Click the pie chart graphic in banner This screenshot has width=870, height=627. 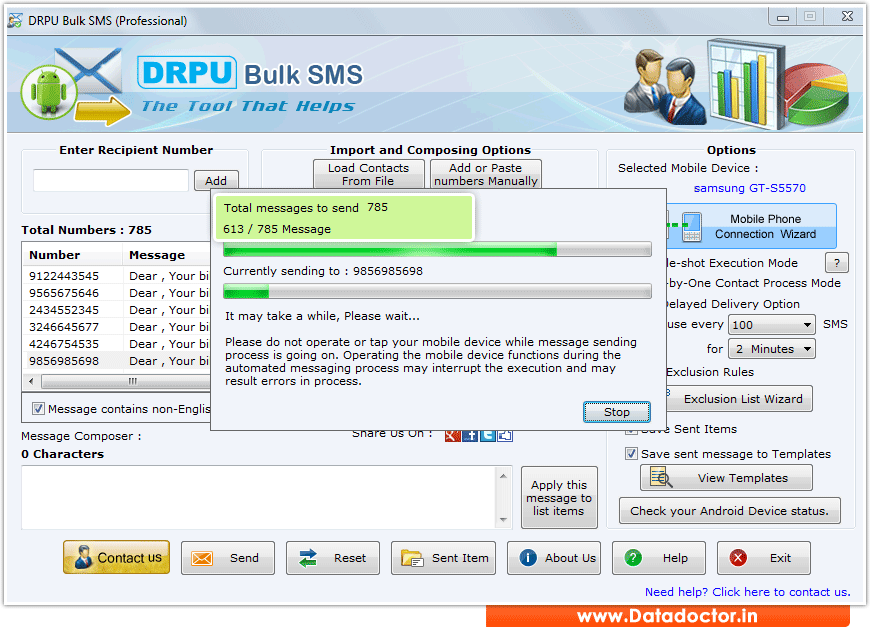pos(816,93)
